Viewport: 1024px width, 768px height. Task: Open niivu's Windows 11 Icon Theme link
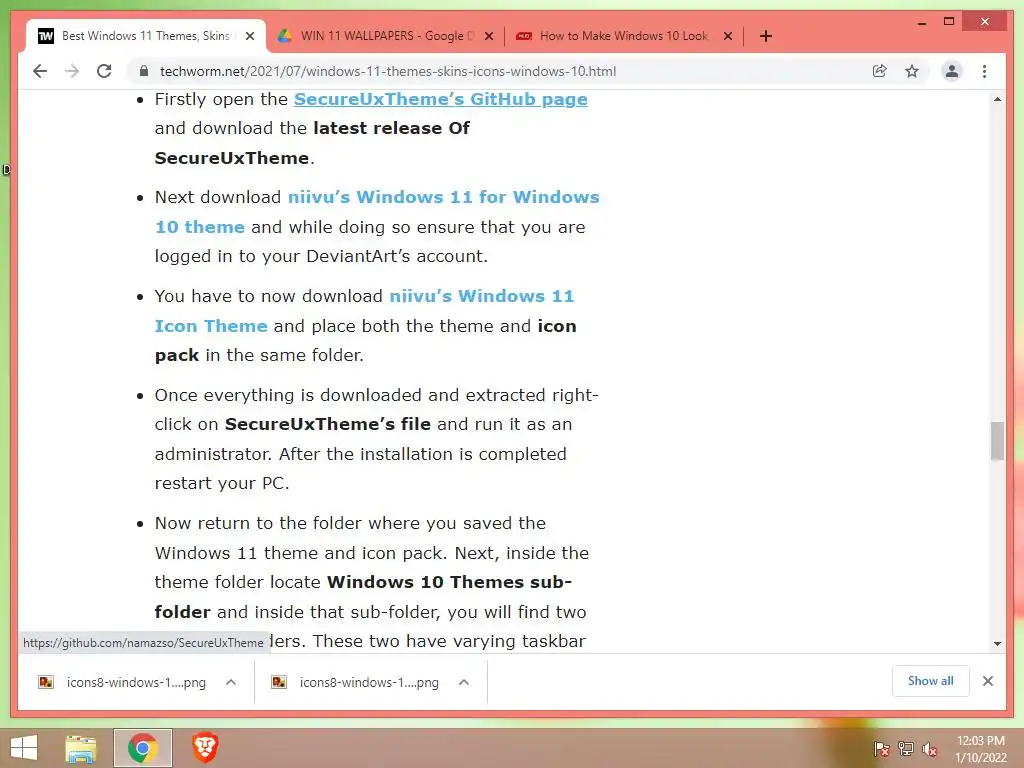364,311
